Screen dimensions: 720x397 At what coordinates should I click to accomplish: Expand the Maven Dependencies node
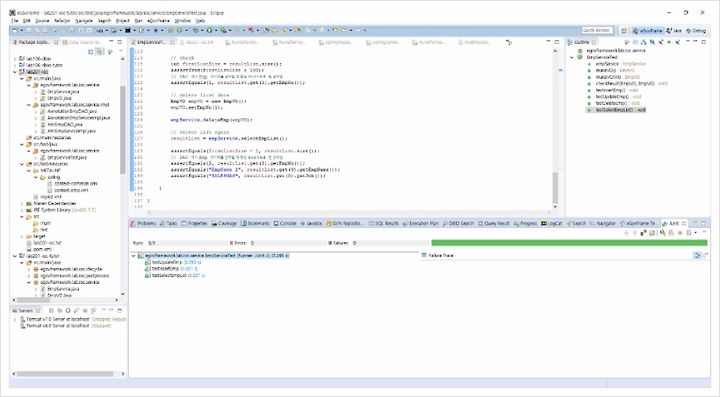(x=22, y=203)
